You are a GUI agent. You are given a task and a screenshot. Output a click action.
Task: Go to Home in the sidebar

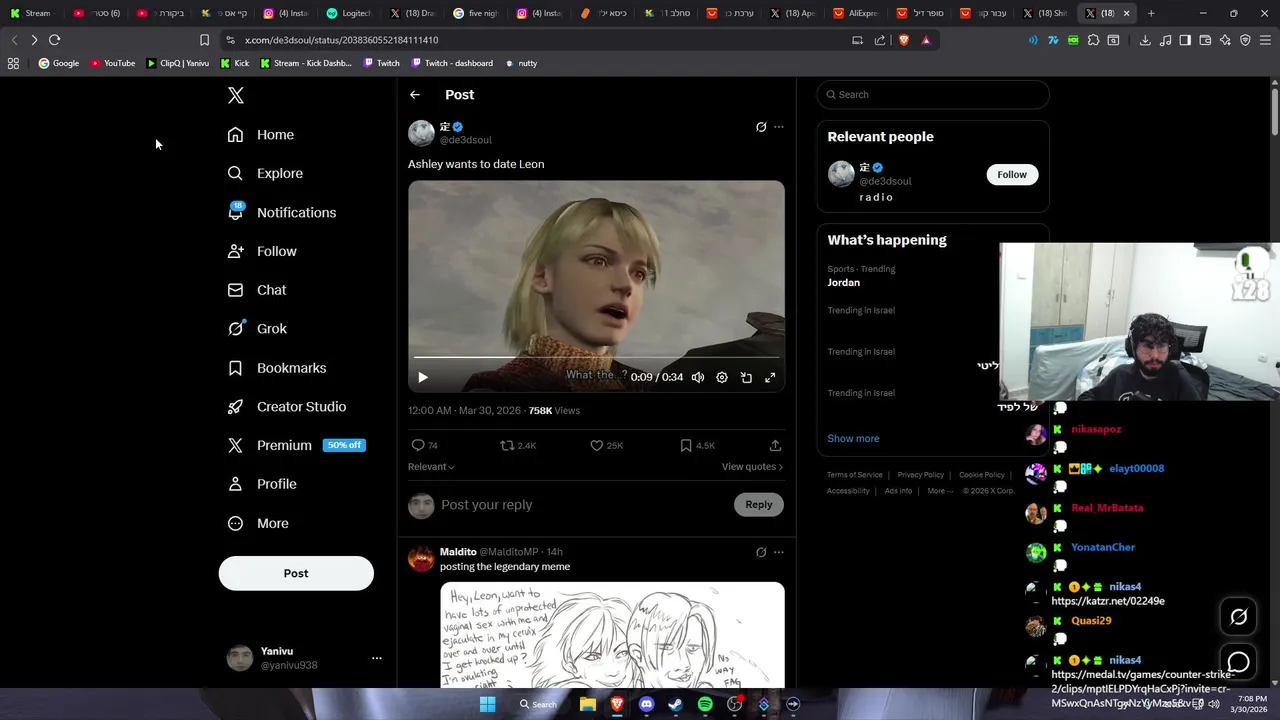click(261, 135)
